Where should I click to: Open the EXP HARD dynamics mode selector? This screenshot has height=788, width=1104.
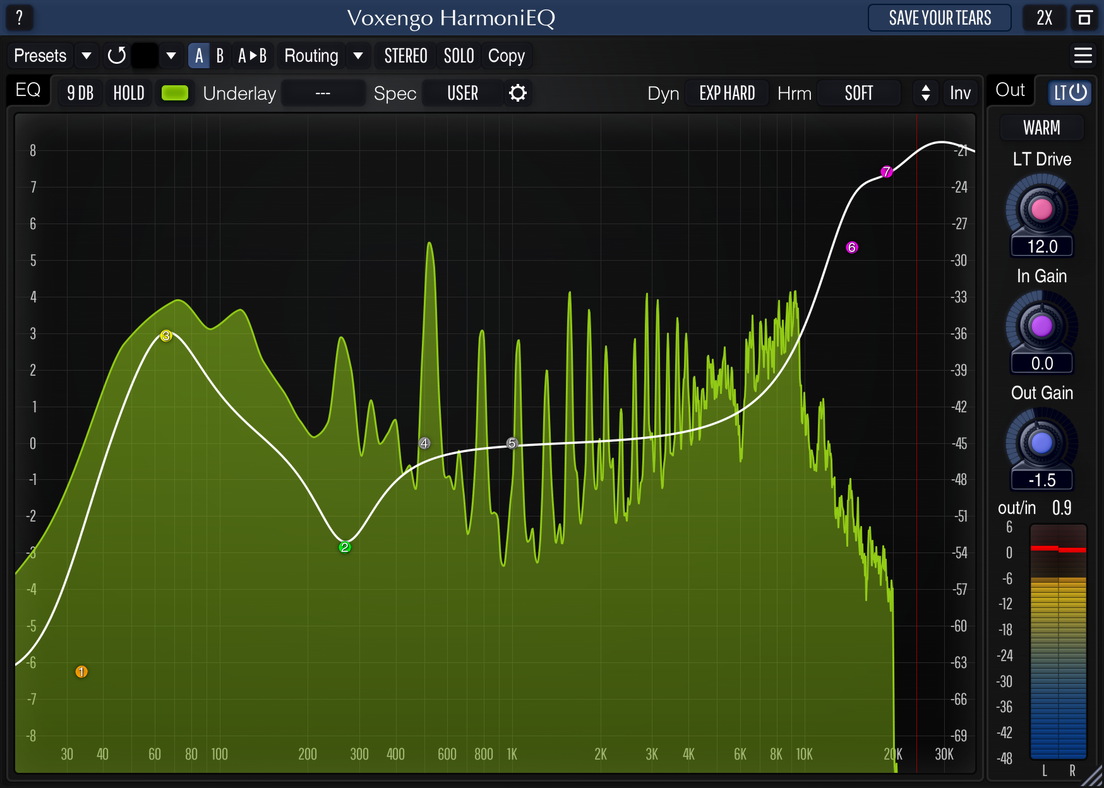[728, 93]
